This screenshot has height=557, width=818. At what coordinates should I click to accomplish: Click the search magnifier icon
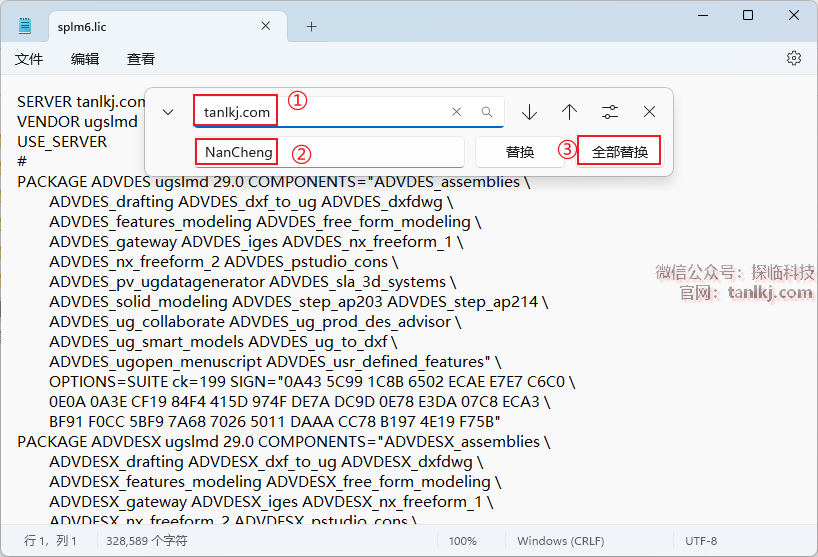coord(487,112)
